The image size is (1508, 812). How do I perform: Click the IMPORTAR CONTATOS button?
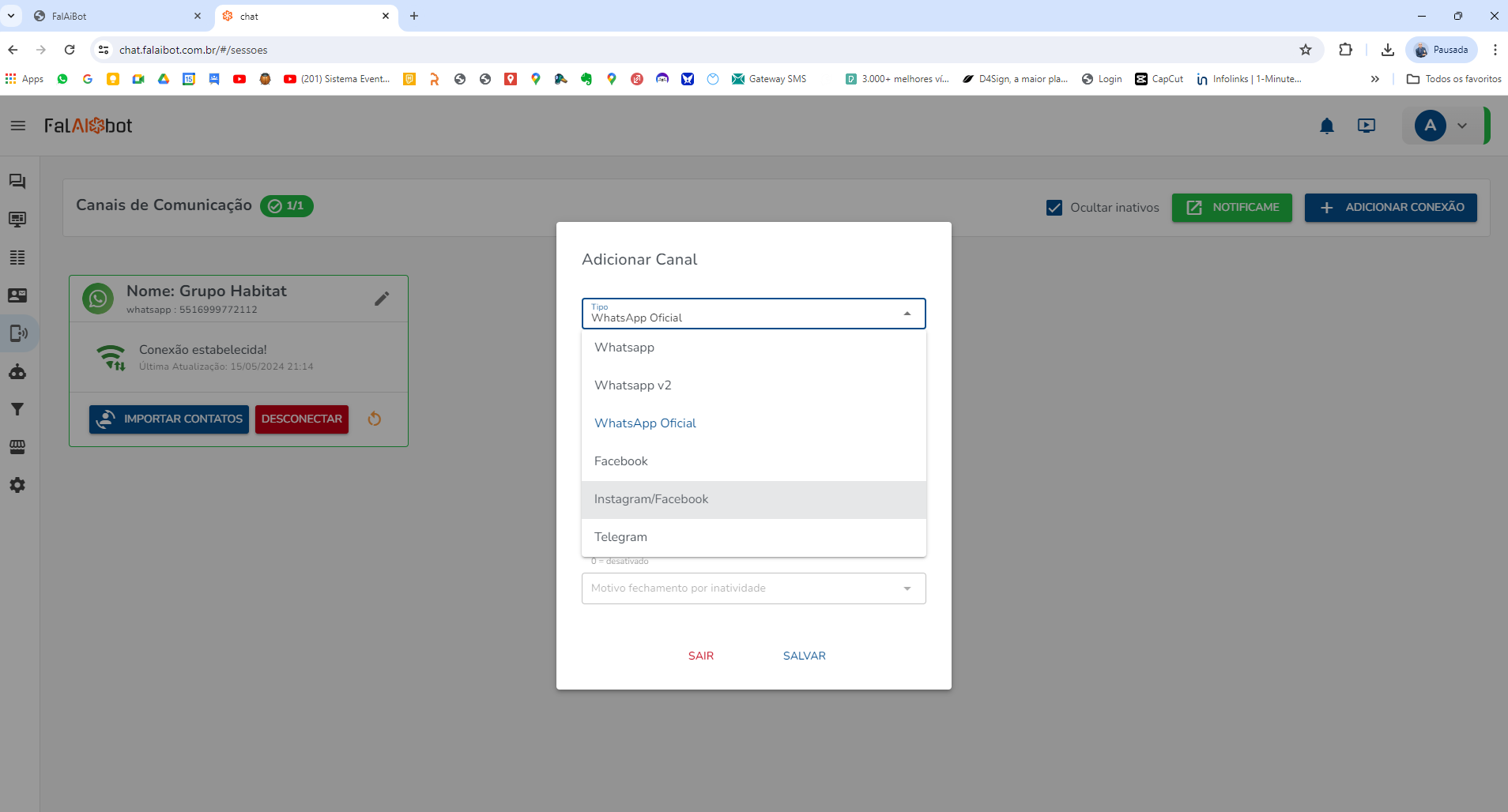click(169, 419)
